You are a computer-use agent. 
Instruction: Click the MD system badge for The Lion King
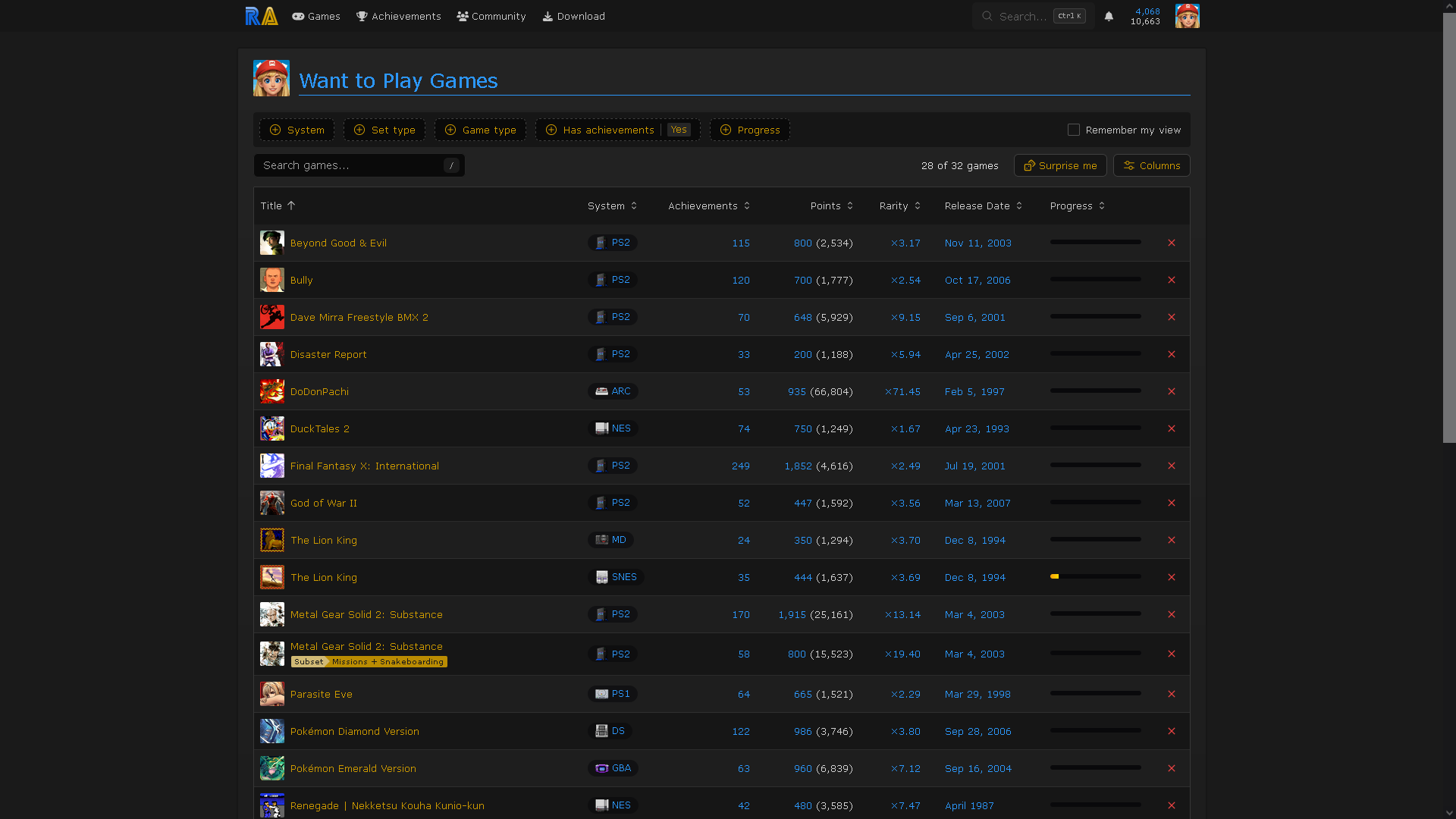click(610, 540)
